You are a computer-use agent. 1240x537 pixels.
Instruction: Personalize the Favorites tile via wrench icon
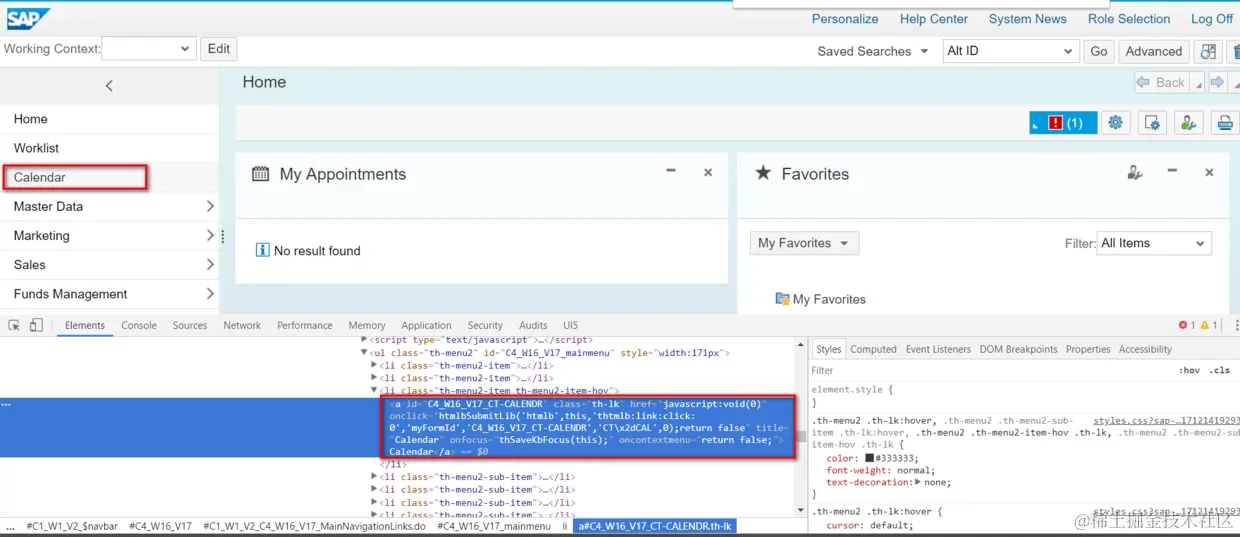coord(1134,172)
